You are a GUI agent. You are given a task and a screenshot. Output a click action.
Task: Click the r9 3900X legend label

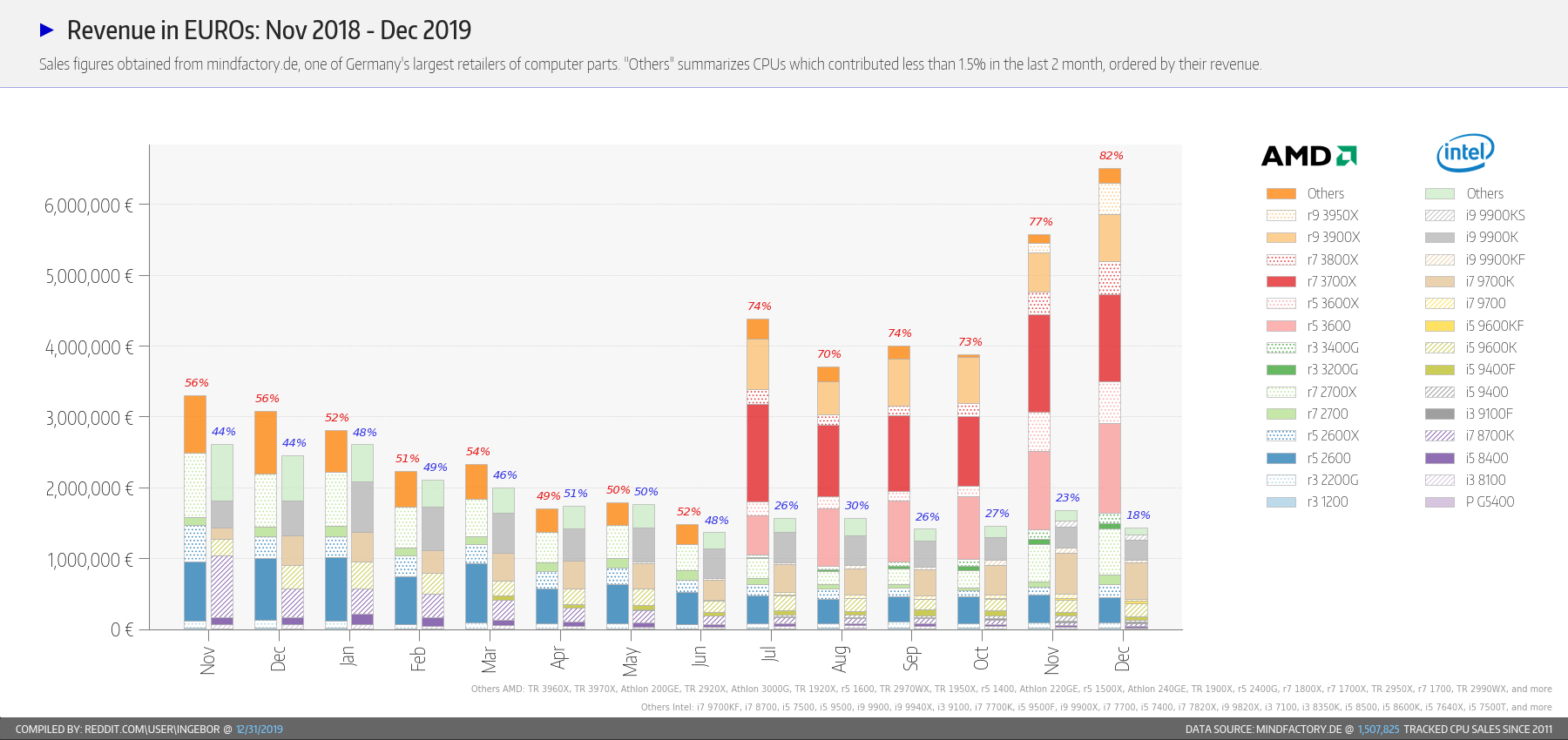point(1333,238)
